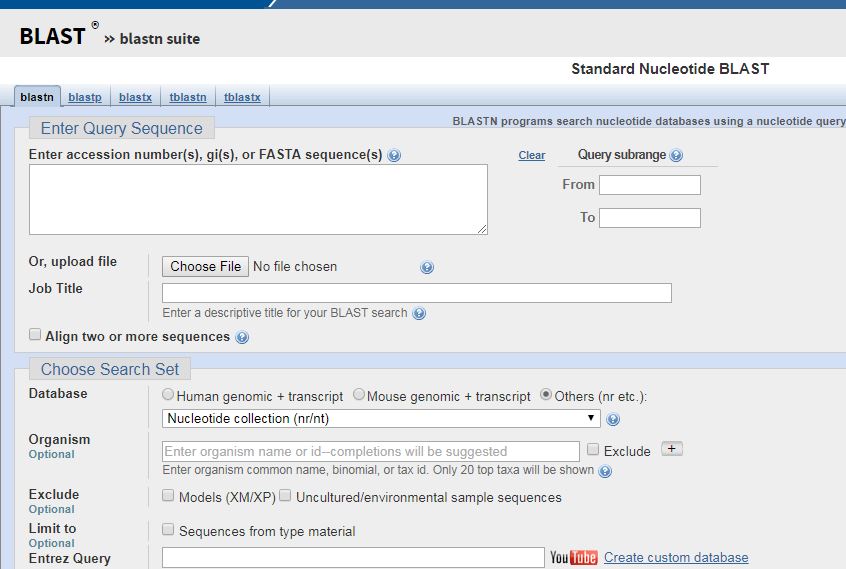846x569 pixels.
Task: Click help icon next to database dropdown
Action: (613, 419)
